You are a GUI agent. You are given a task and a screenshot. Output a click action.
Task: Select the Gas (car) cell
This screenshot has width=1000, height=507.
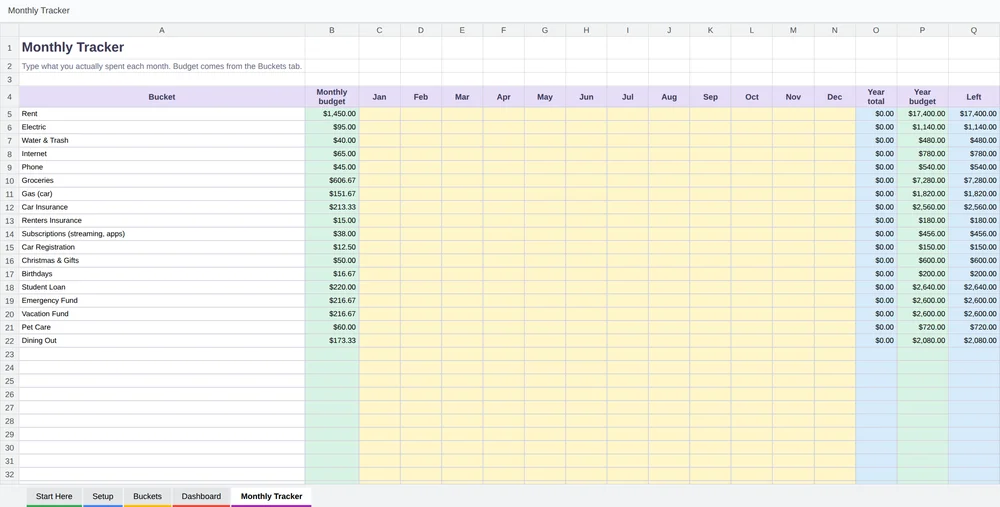pos(162,194)
